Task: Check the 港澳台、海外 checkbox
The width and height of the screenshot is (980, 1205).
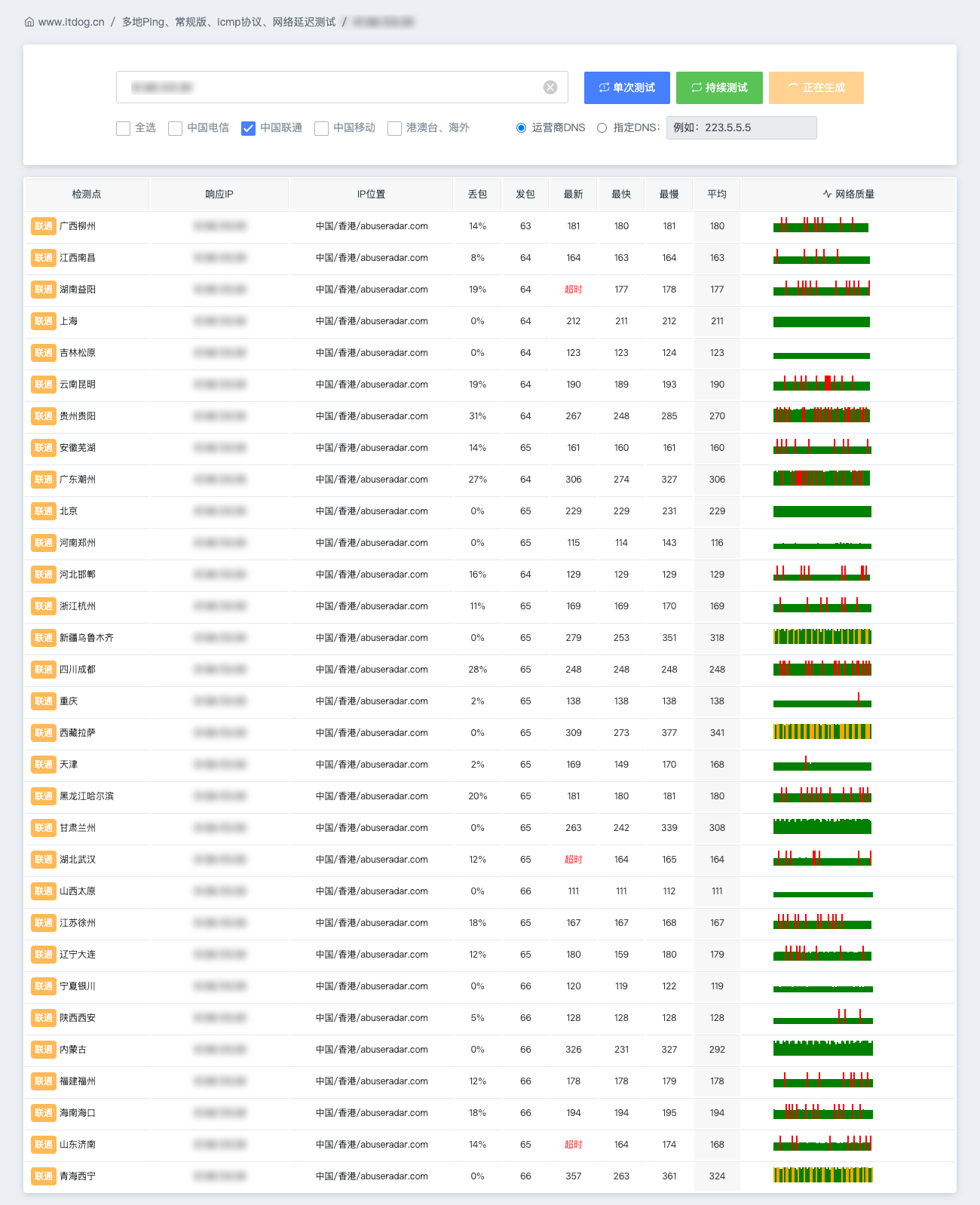Action: tap(395, 128)
